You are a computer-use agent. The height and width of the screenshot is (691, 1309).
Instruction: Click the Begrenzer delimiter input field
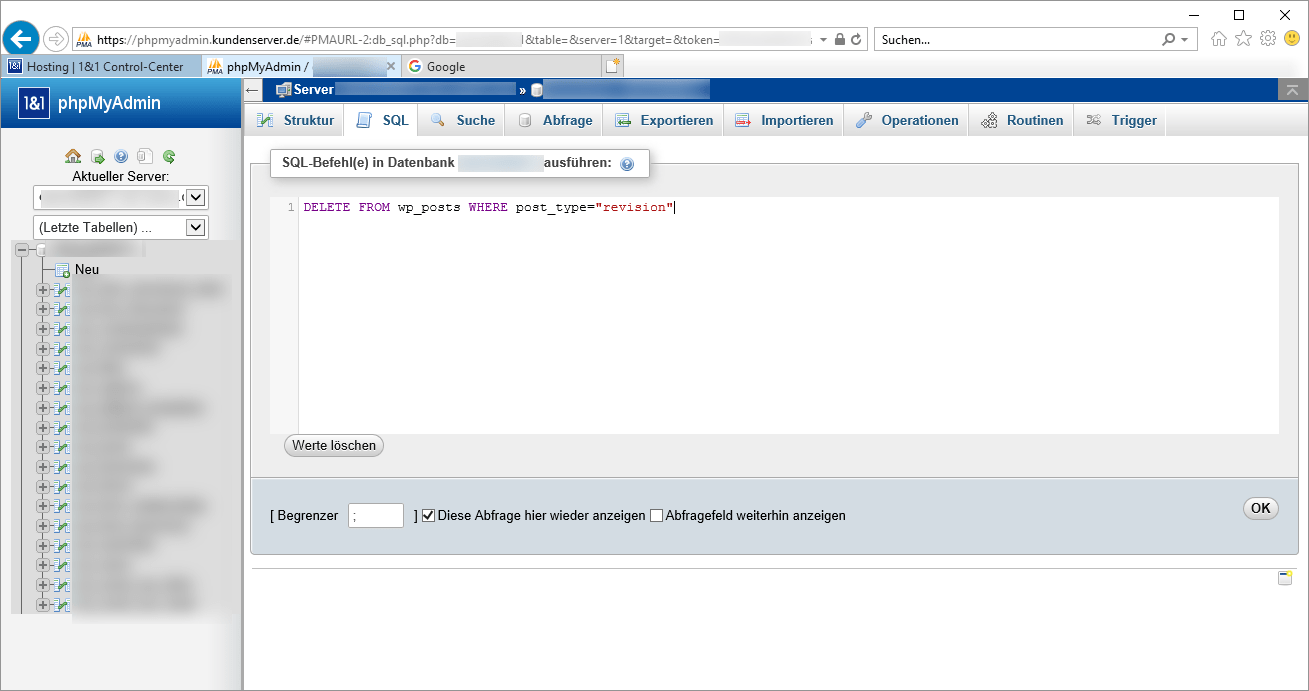coord(376,516)
